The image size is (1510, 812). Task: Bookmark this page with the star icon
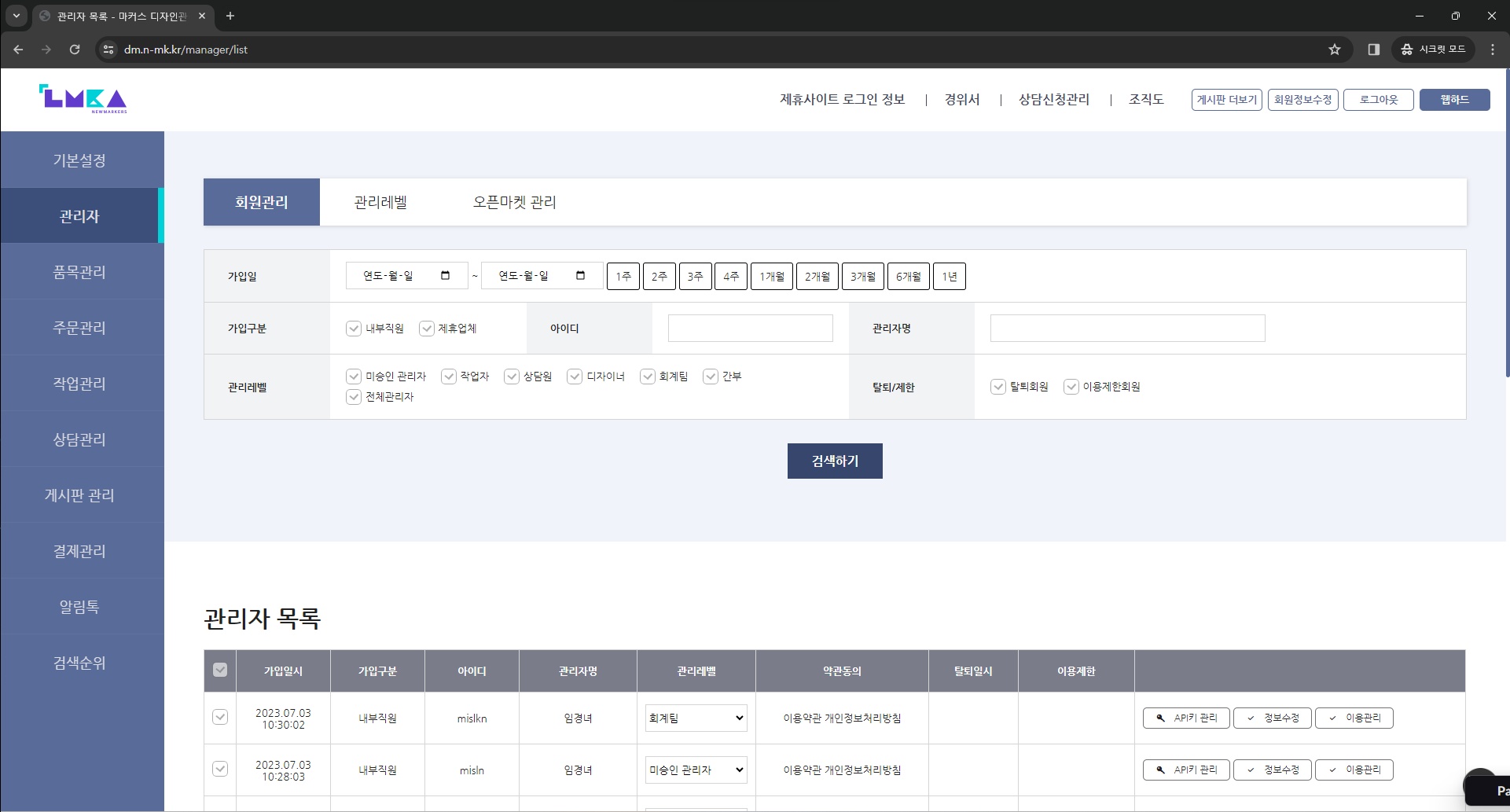(x=1335, y=50)
